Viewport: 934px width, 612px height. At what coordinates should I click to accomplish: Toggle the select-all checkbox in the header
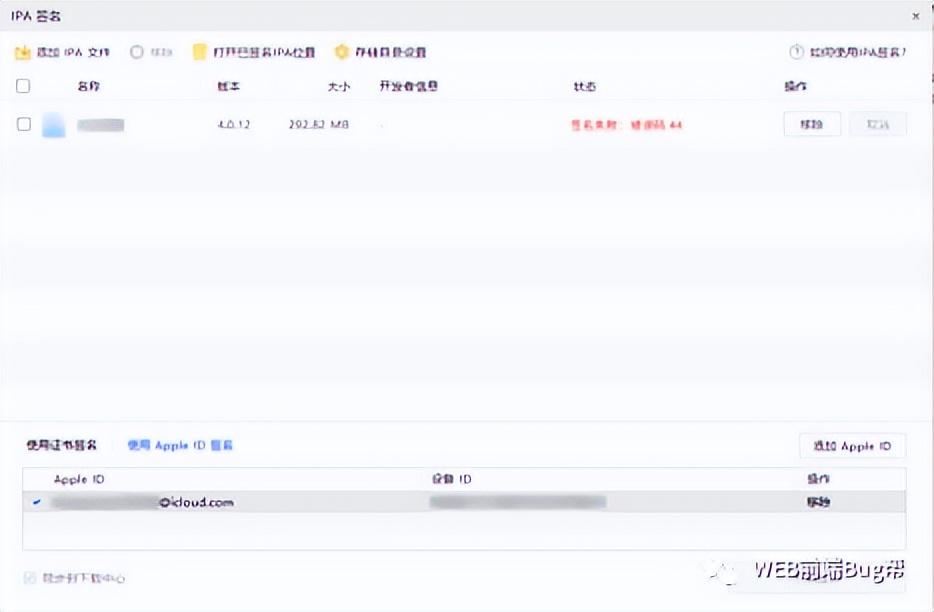tap(23, 86)
